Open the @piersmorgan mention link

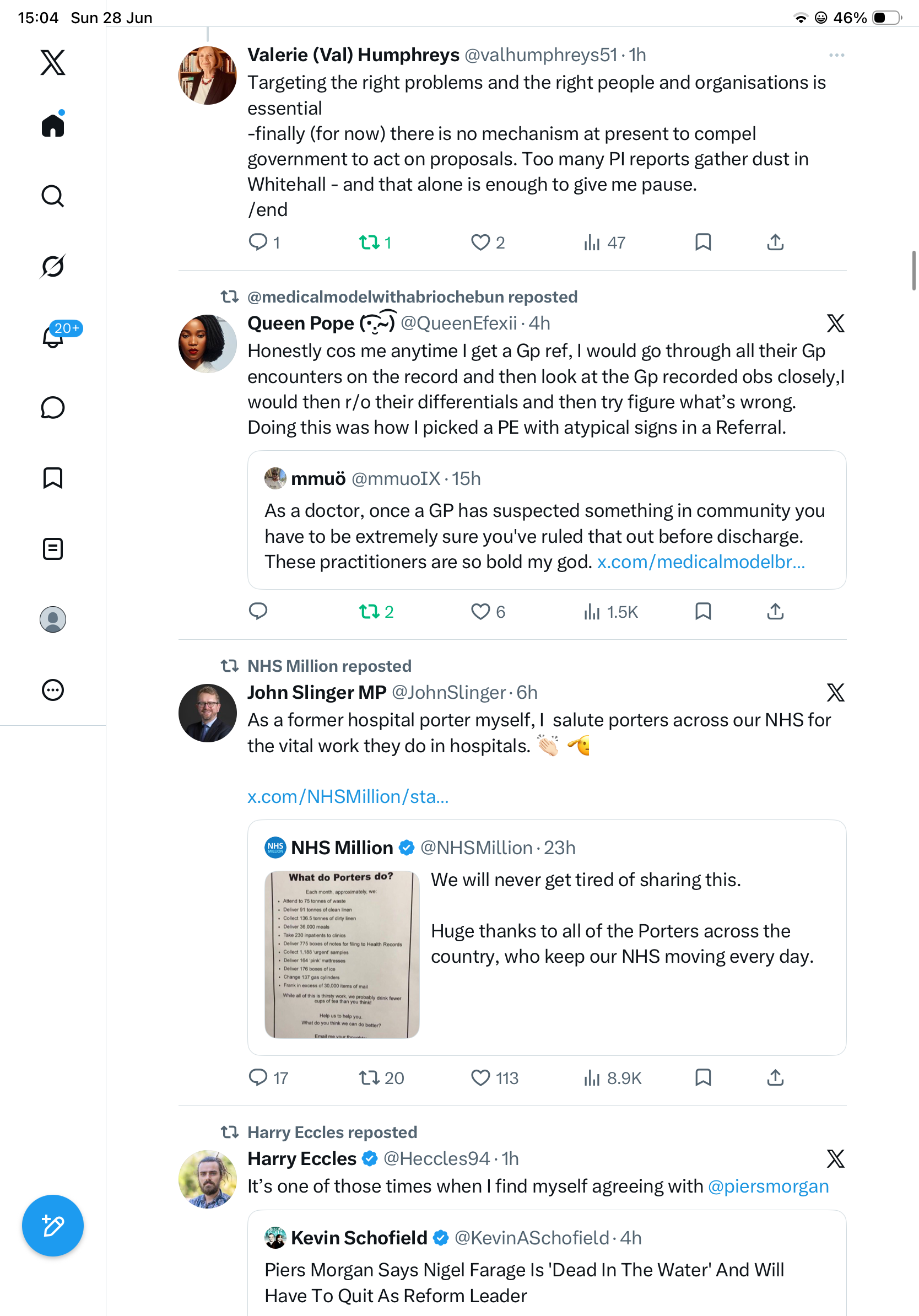click(x=769, y=1186)
